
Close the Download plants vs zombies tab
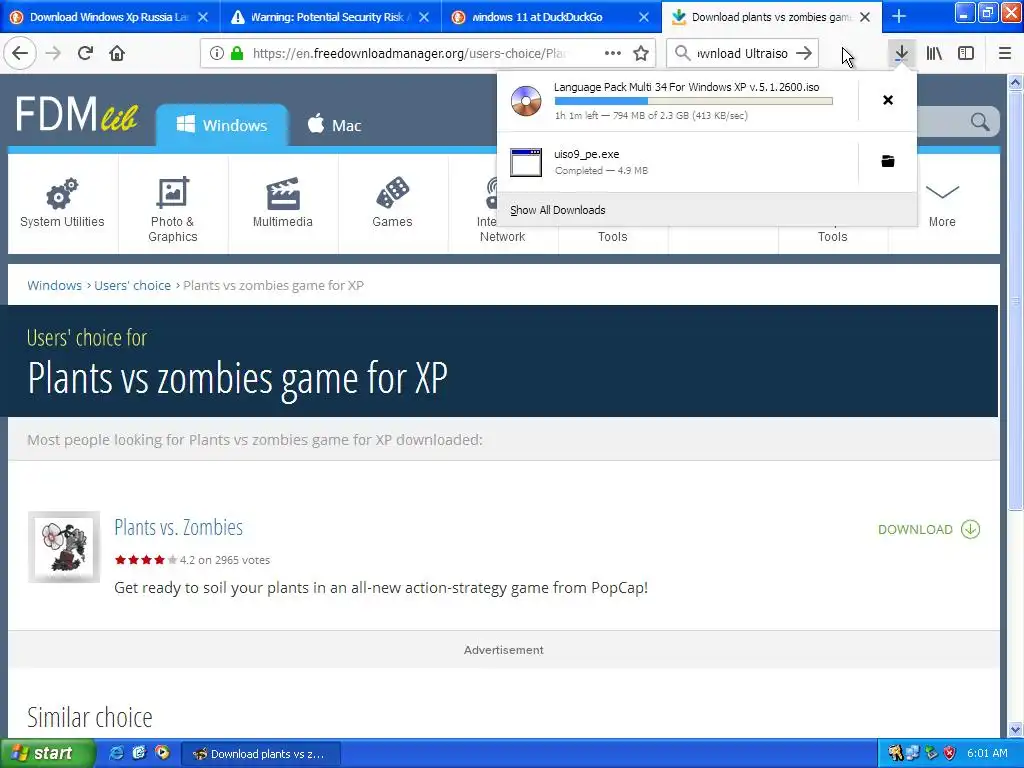point(865,17)
